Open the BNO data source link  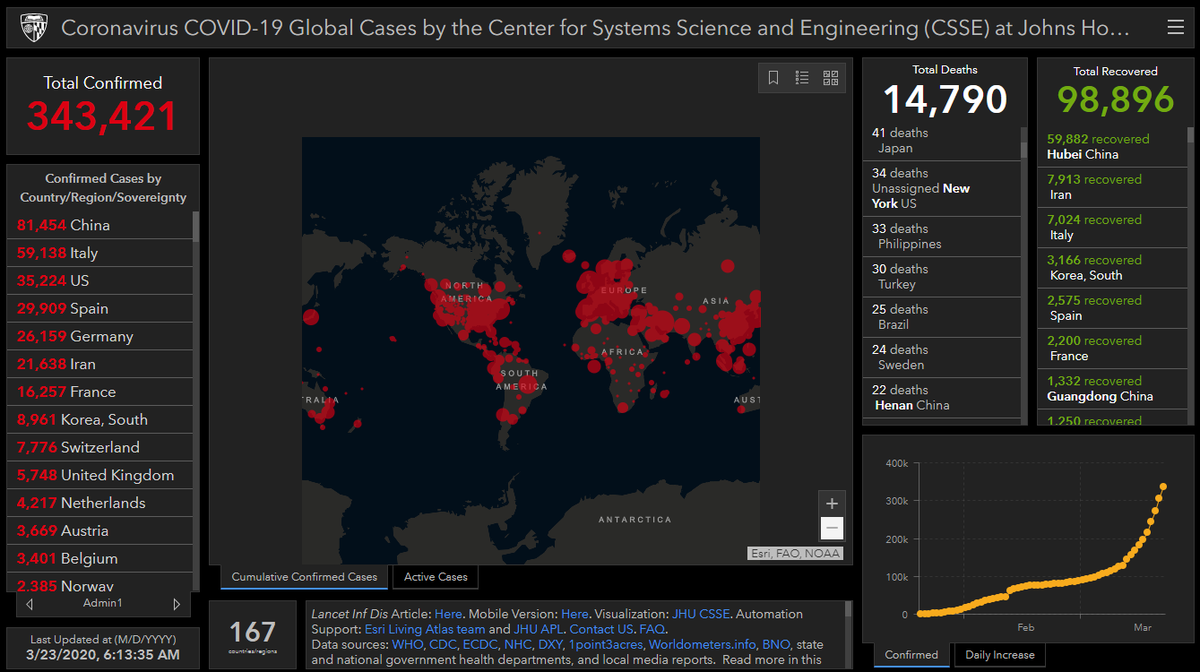tap(776, 644)
